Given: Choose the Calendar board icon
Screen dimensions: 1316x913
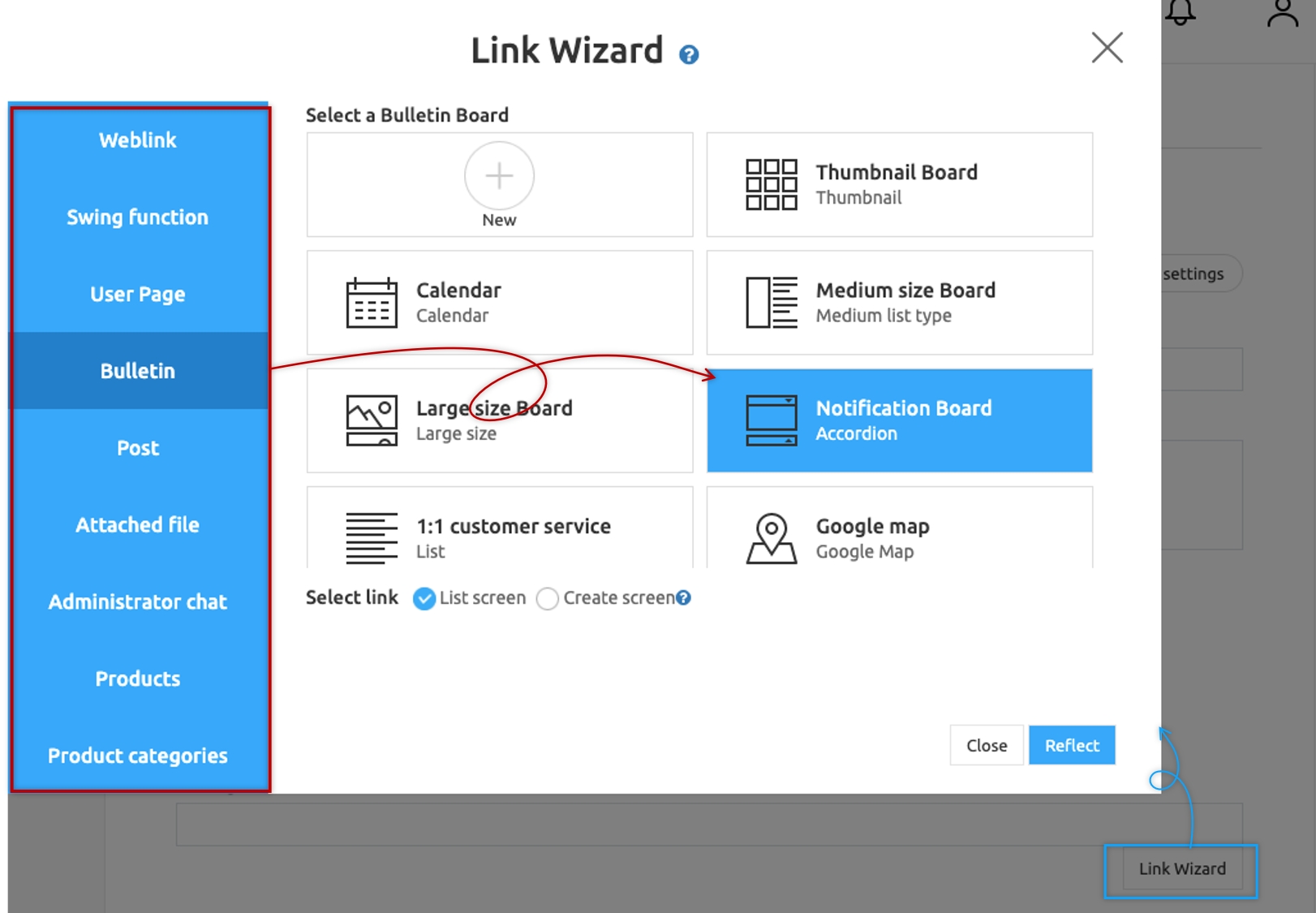Looking at the screenshot, I should coord(372,302).
